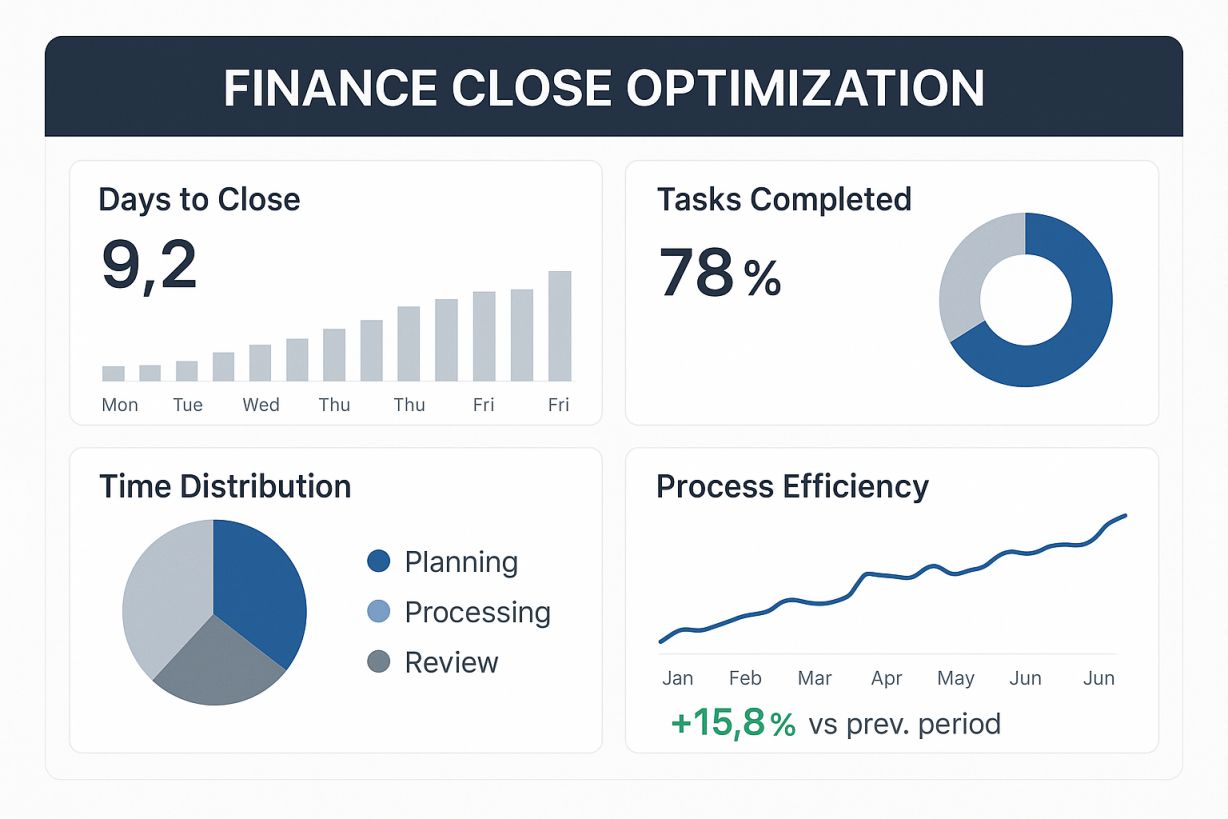Click the green +15,8 % change indicator
Viewport: 1228px width, 819px height.
coord(733,724)
